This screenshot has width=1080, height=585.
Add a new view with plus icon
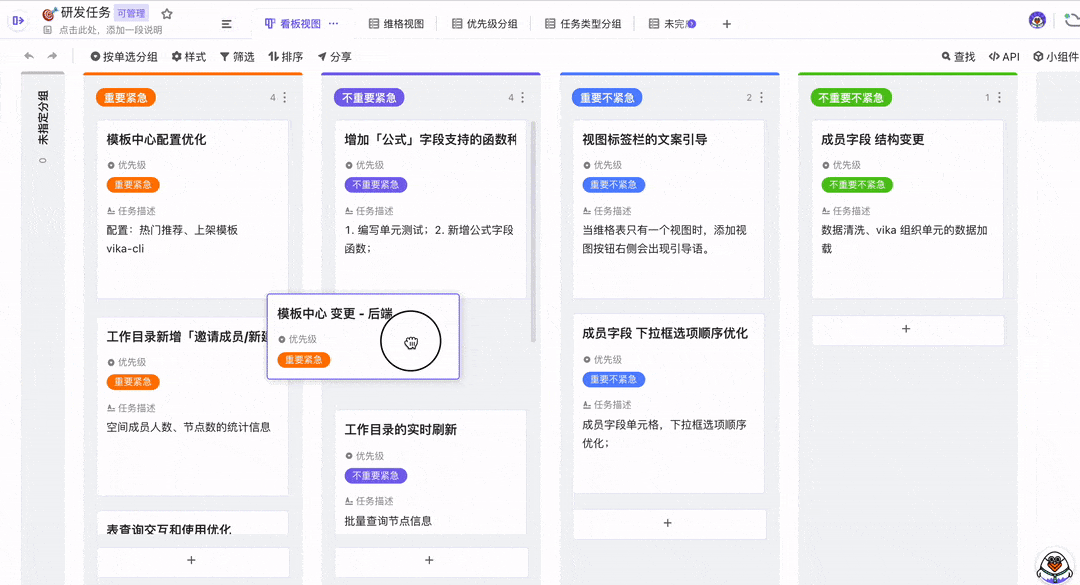point(727,24)
